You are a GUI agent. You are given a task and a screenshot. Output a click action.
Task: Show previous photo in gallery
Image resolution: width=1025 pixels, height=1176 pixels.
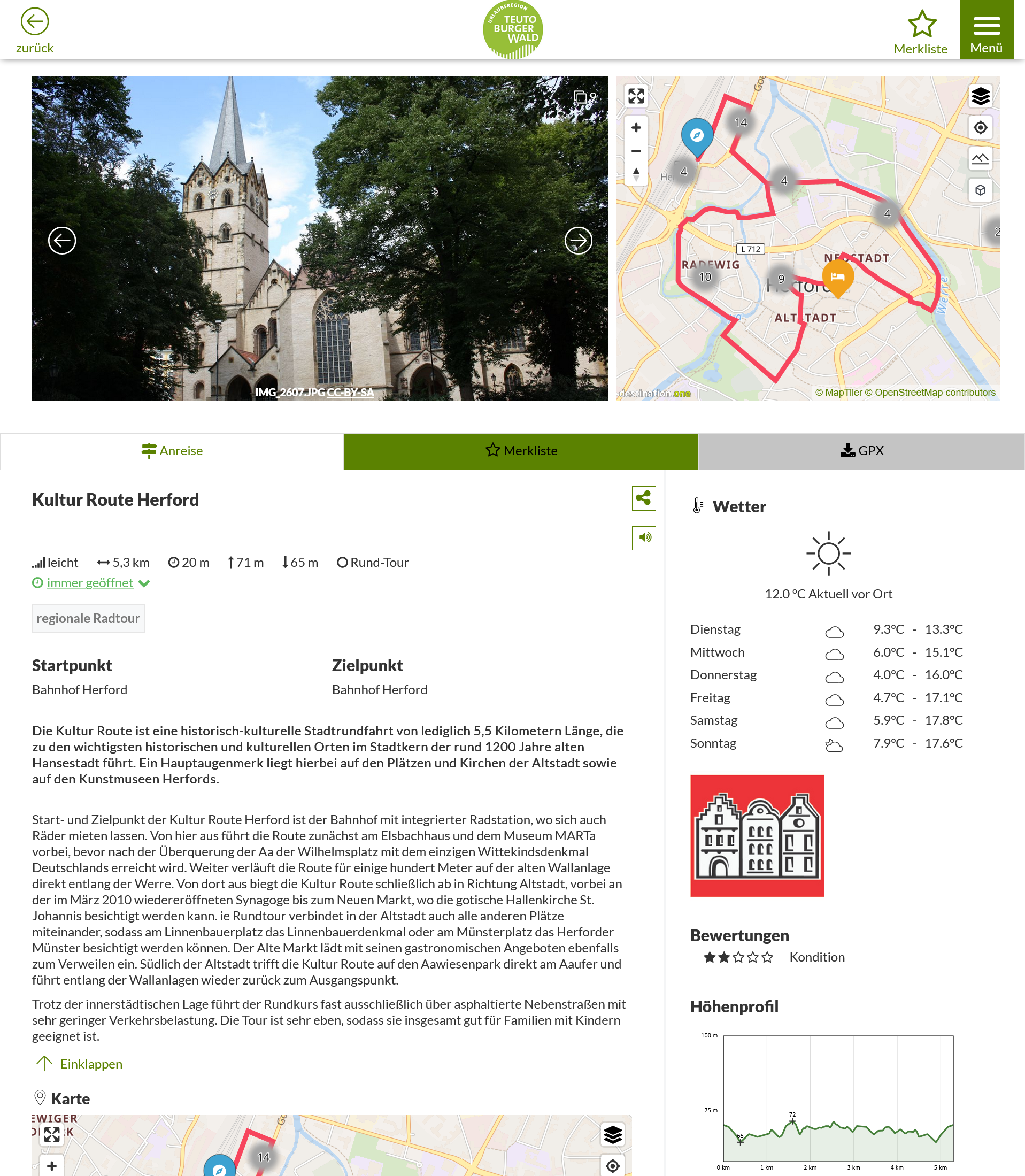62,240
